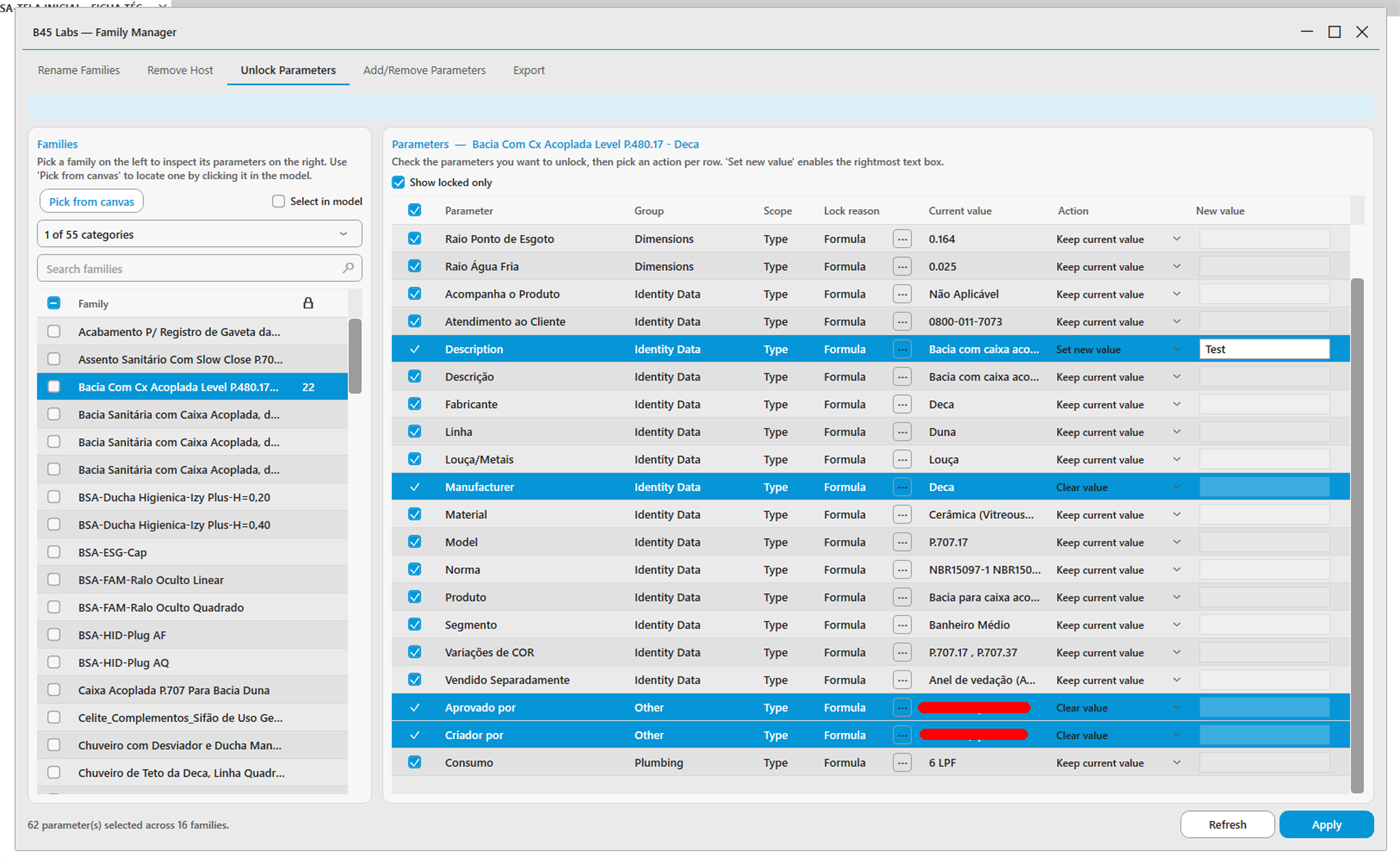
Task: Toggle Show locked only checkbox
Action: (399, 183)
